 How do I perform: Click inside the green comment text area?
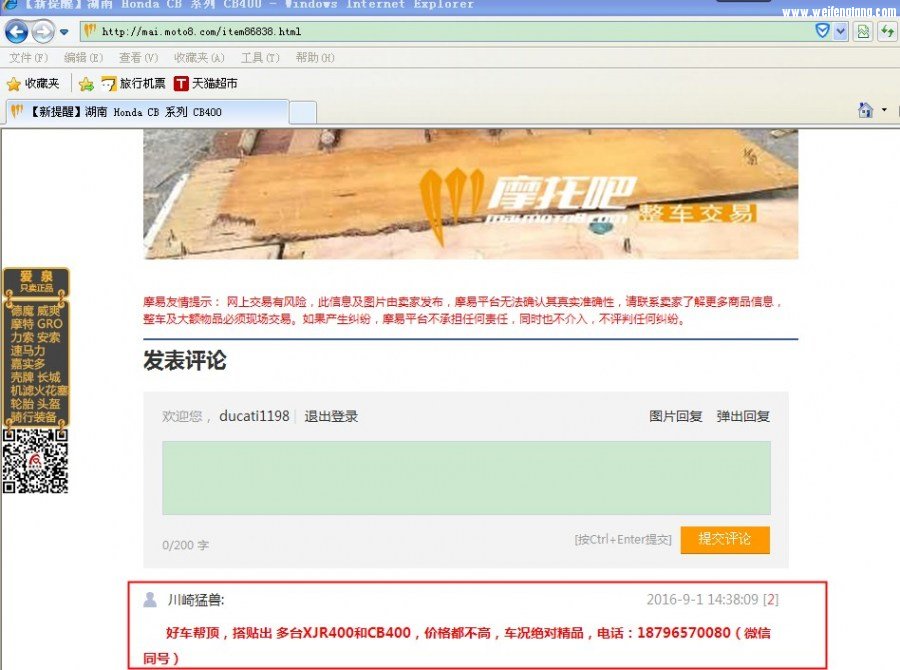(466, 477)
